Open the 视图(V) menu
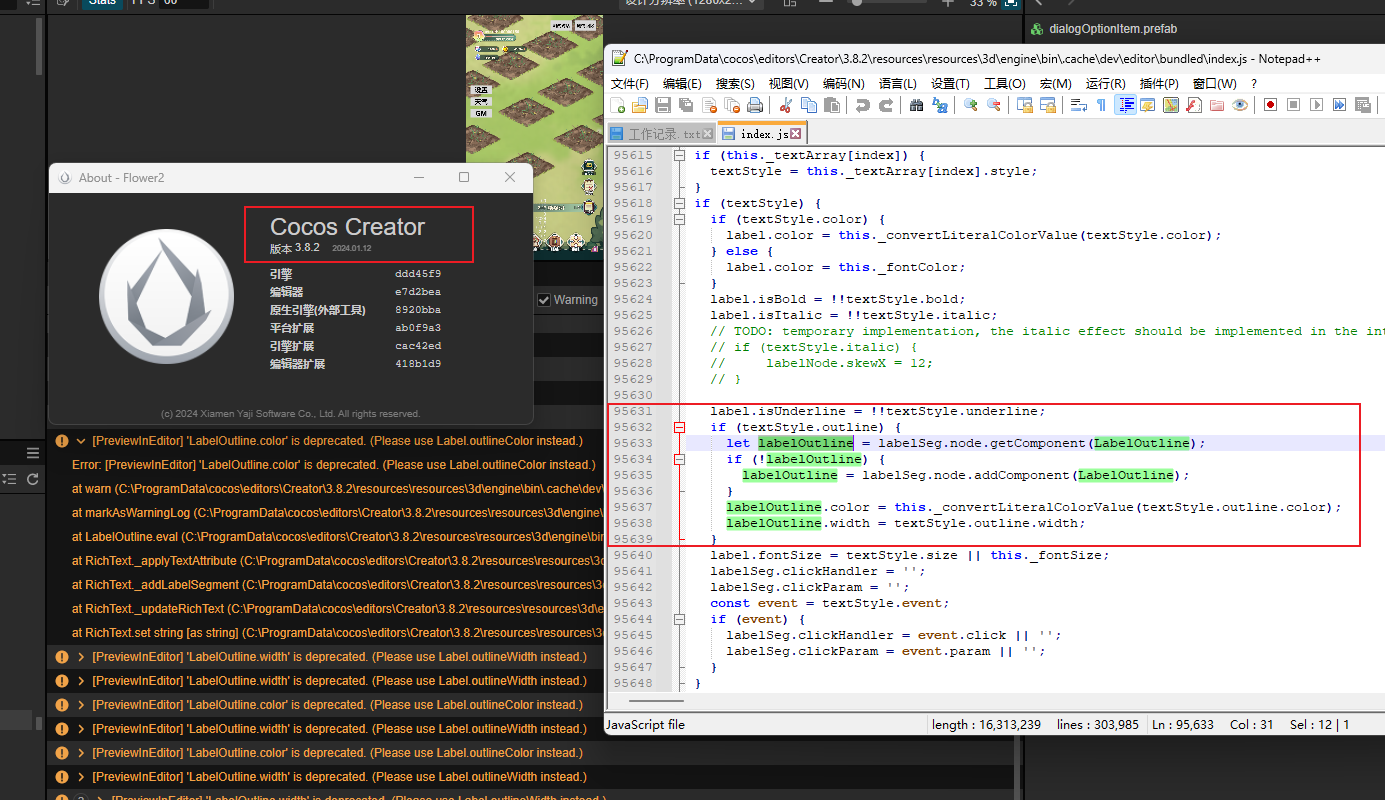This screenshot has width=1385, height=800. point(788,84)
